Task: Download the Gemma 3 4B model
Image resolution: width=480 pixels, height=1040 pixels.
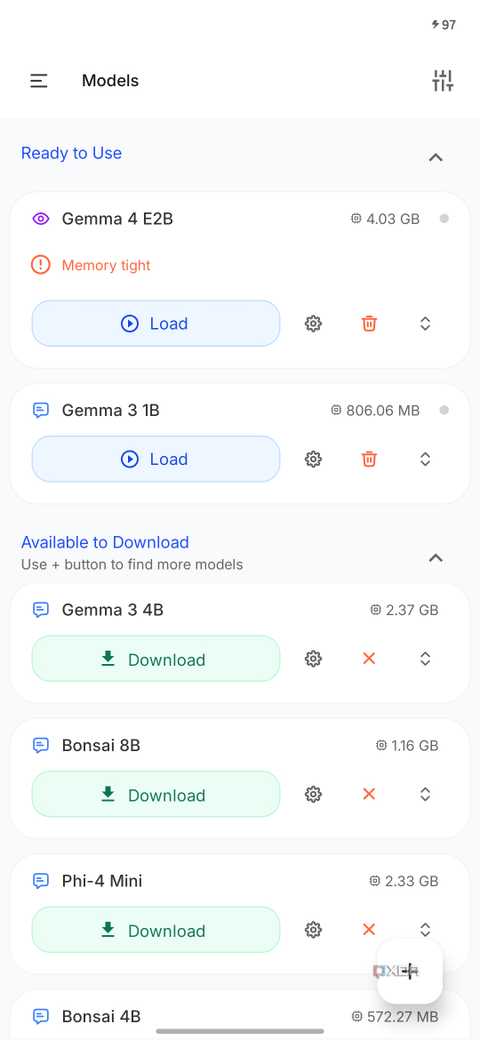Action: click(x=156, y=659)
